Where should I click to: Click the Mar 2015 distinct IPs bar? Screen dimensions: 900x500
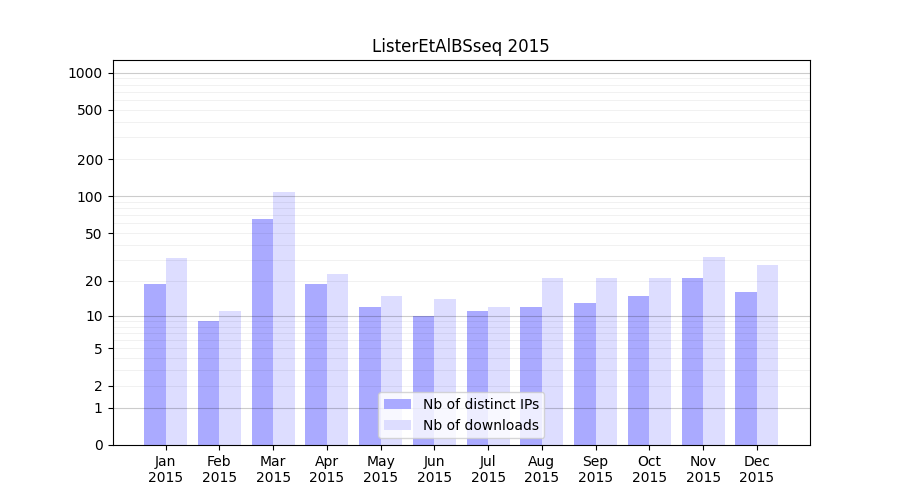tap(262, 332)
